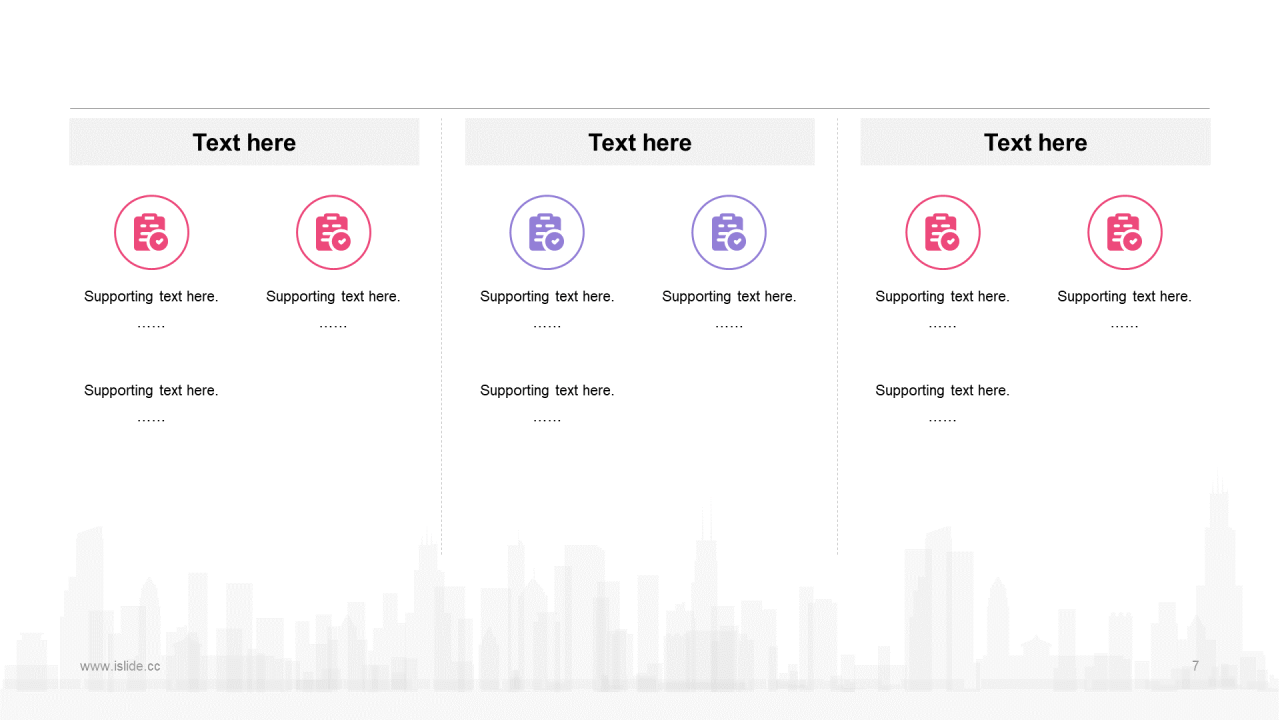Click the slide number 7 in footer
The image size is (1280, 720).
pos(1195,666)
